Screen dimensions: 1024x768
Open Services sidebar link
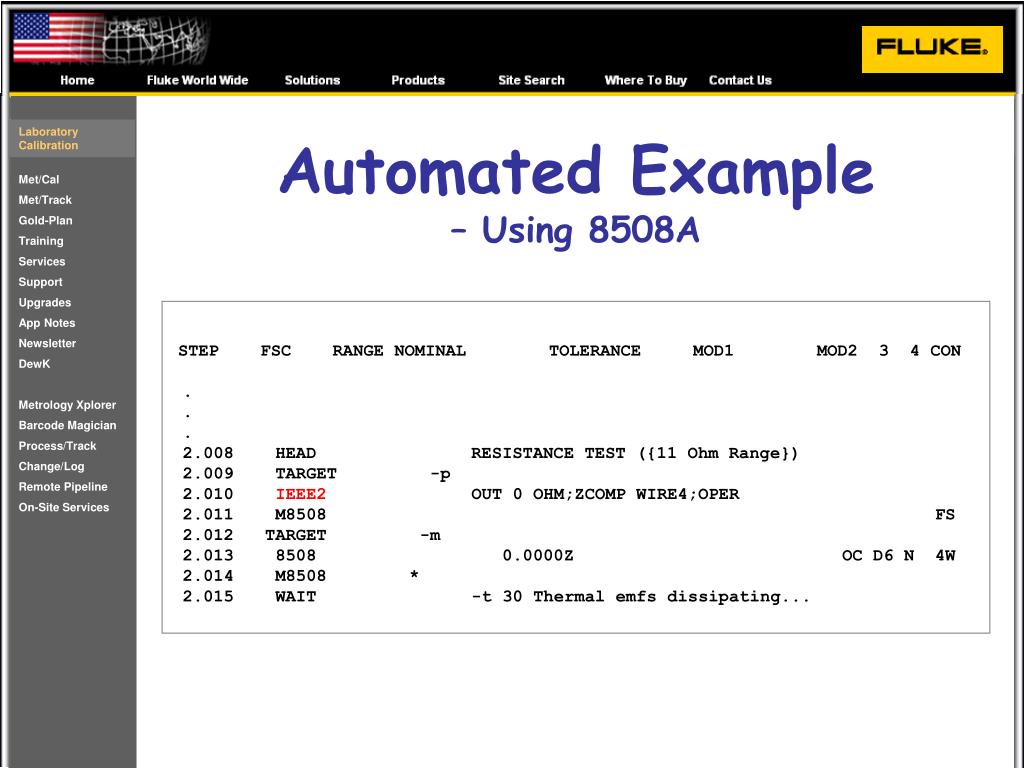pyautogui.click(x=42, y=262)
